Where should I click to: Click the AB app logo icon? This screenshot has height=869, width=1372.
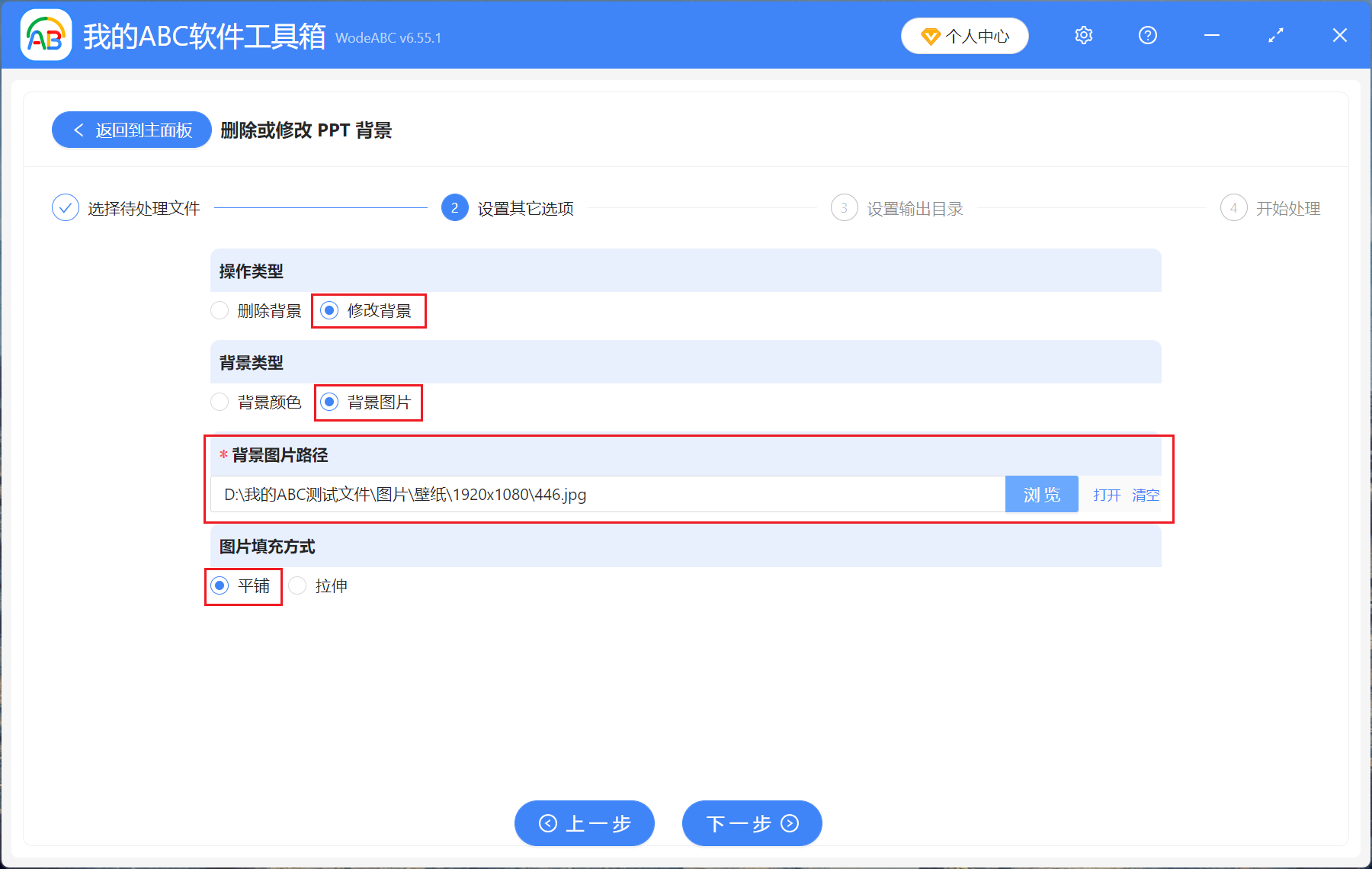coord(46,35)
